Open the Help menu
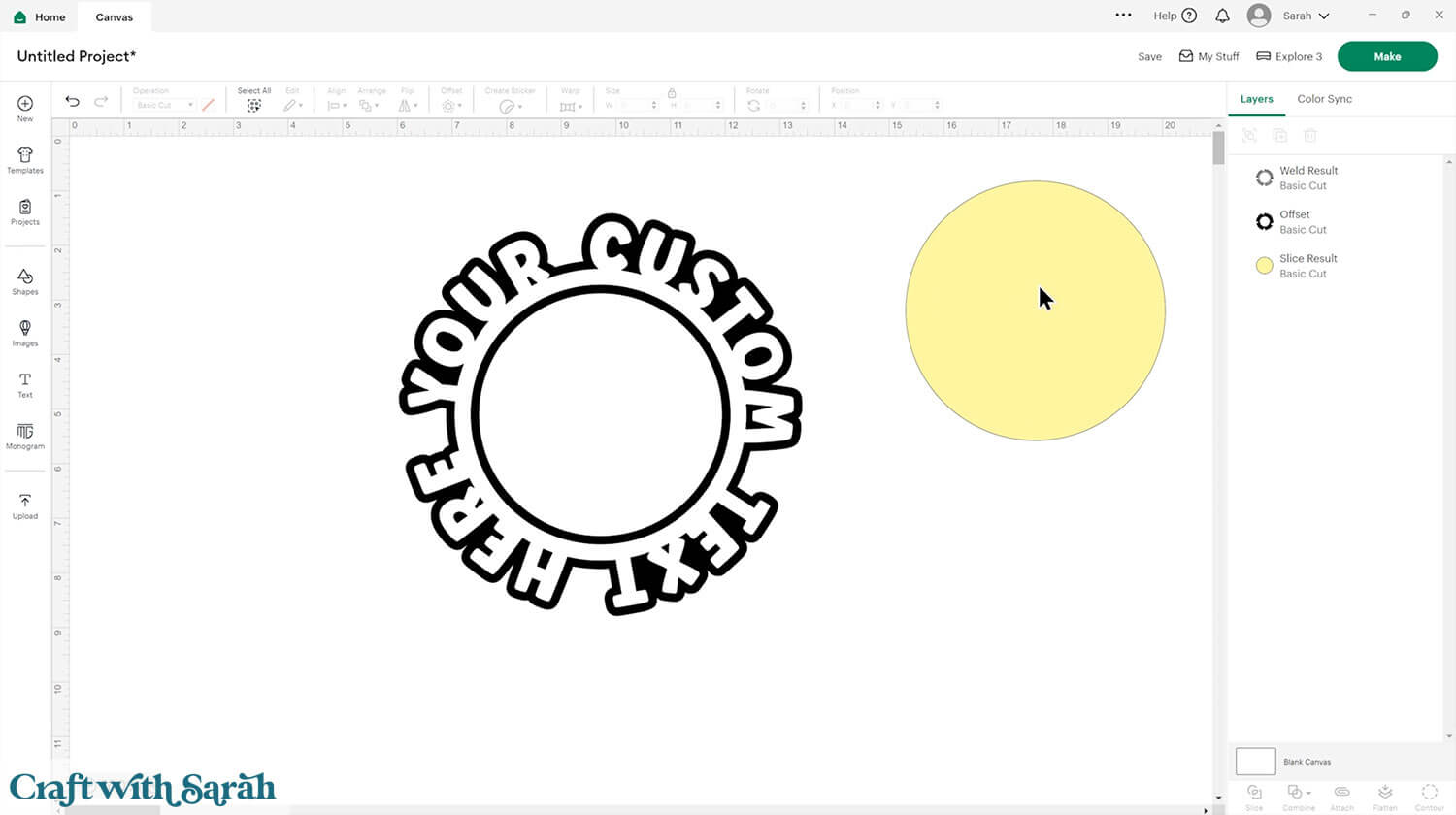The height and width of the screenshot is (815, 1456). pos(1175,16)
